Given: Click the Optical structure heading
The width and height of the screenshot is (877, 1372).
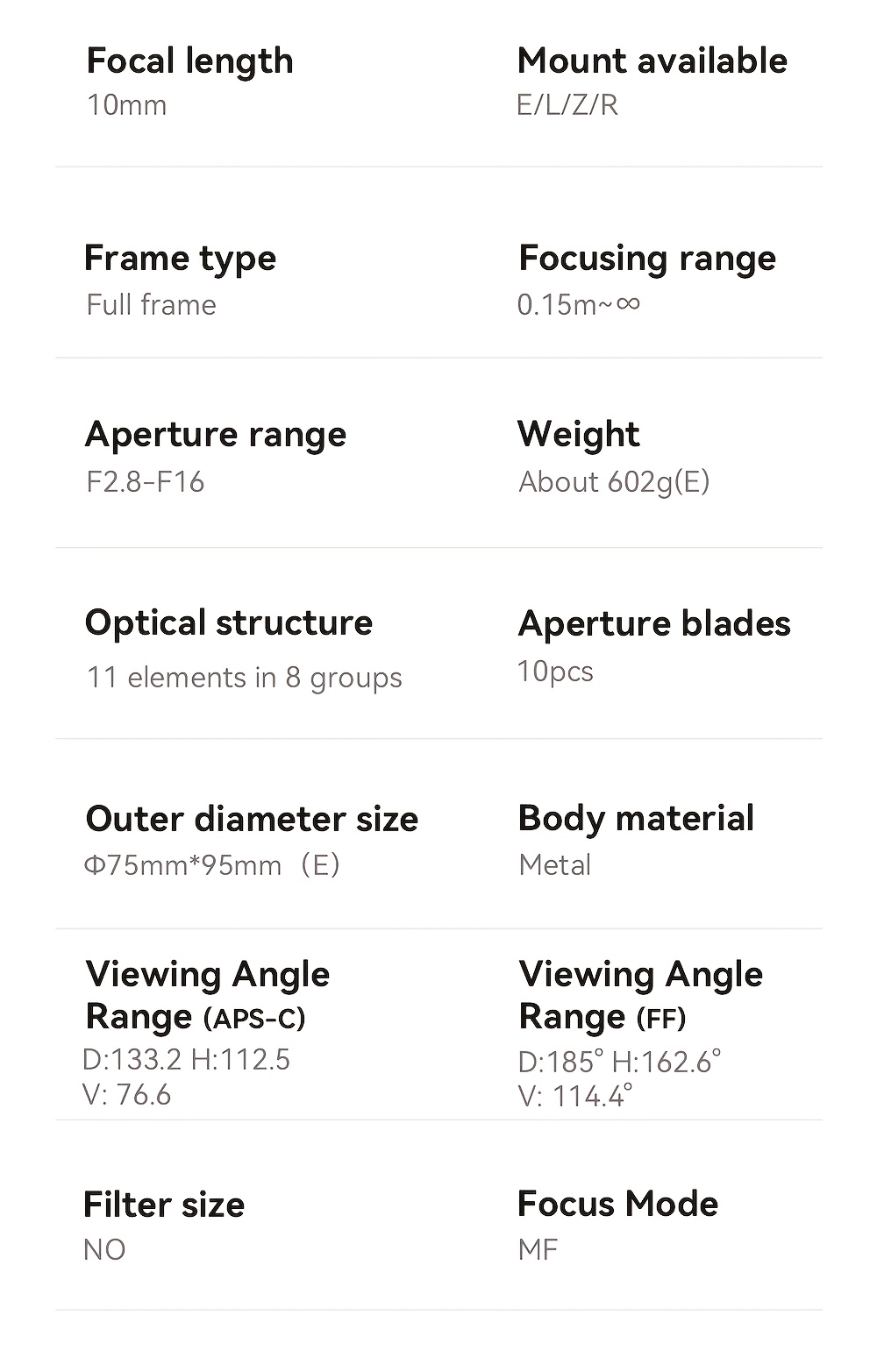Looking at the screenshot, I should [229, 624].
